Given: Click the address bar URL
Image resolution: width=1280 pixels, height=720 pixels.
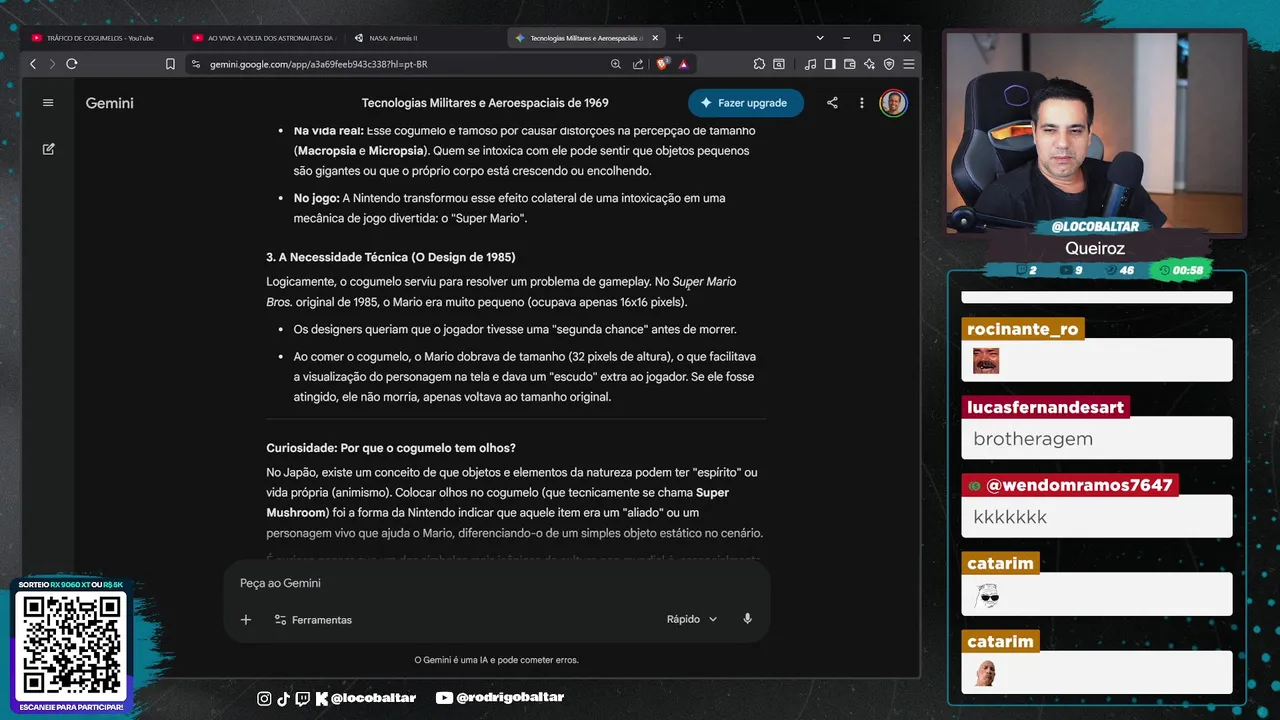Looking at the screenshot, I should tap(319, 64).
